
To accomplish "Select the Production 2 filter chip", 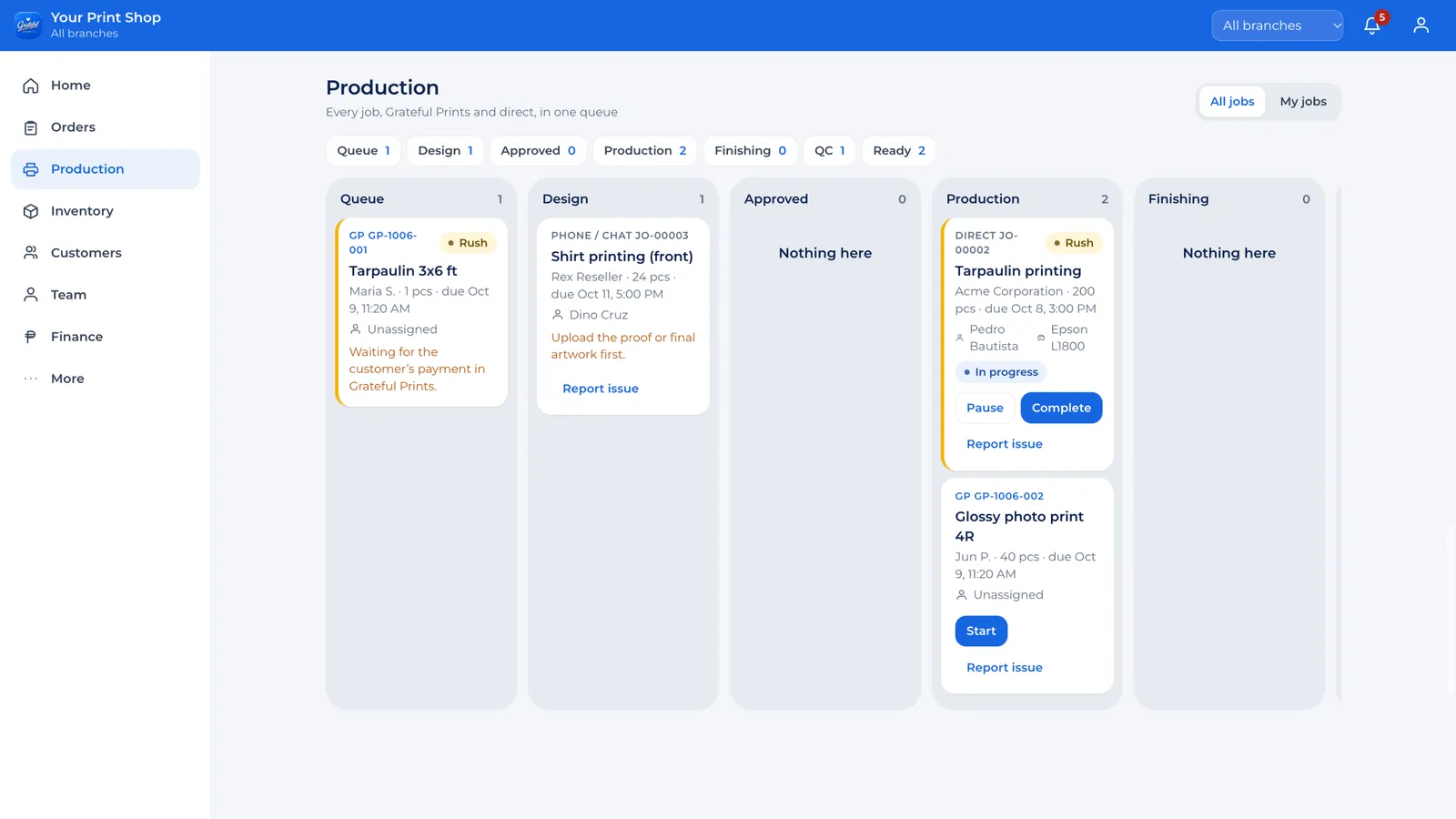I will click(x=645, y=151).
